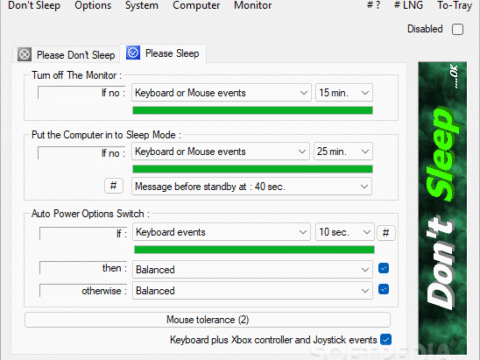The width and height of the screenshot is (480, 360).
Task: Open the 'then' power plan dropdown
Action: click(x=252, y=269)
